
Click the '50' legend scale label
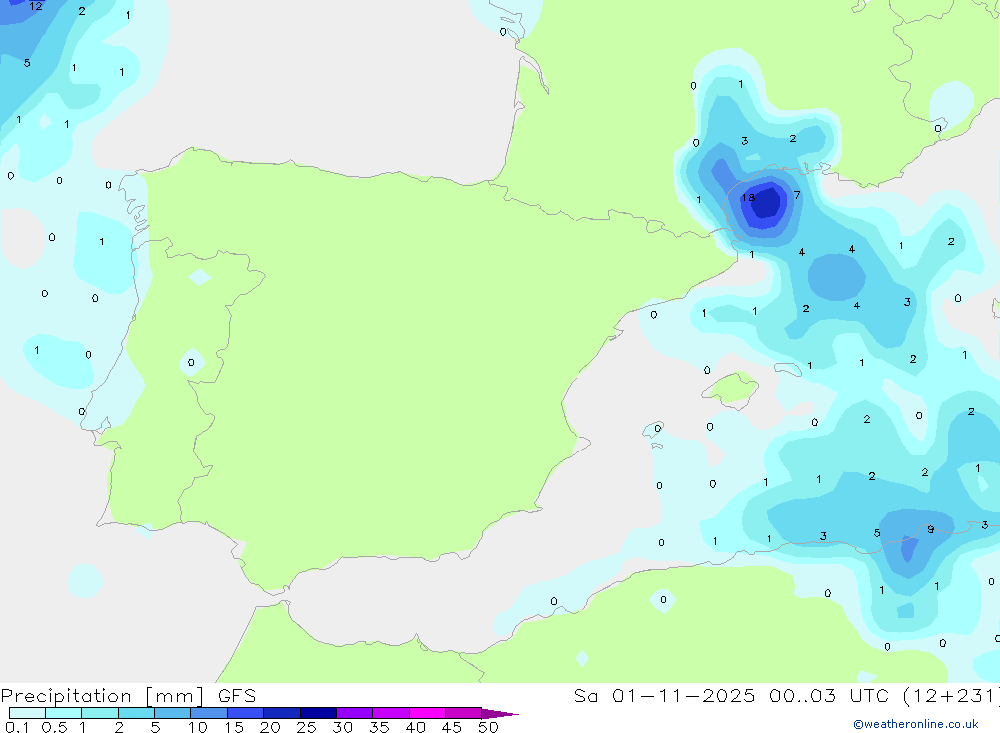488,727
